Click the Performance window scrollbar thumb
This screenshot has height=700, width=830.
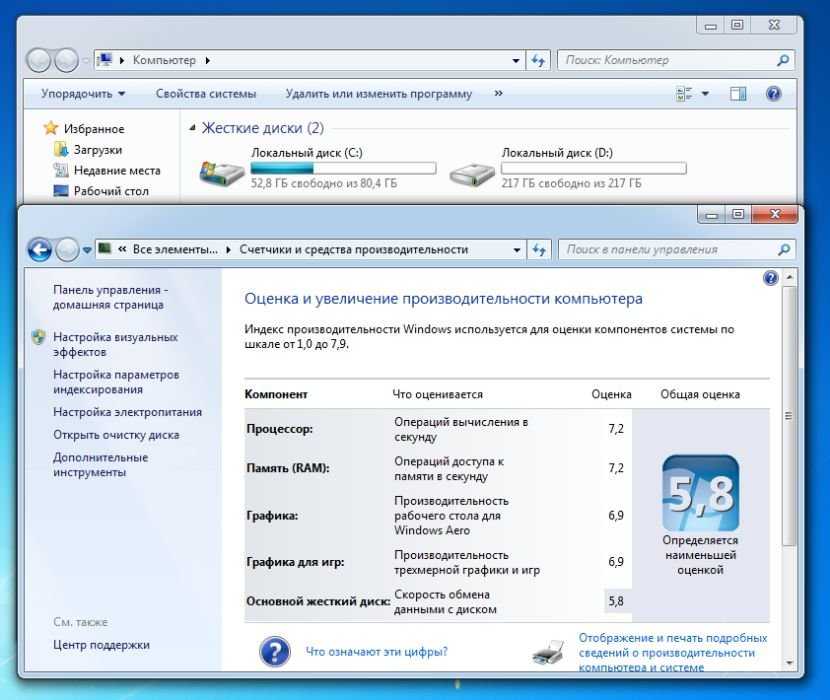tap(789, 416)
